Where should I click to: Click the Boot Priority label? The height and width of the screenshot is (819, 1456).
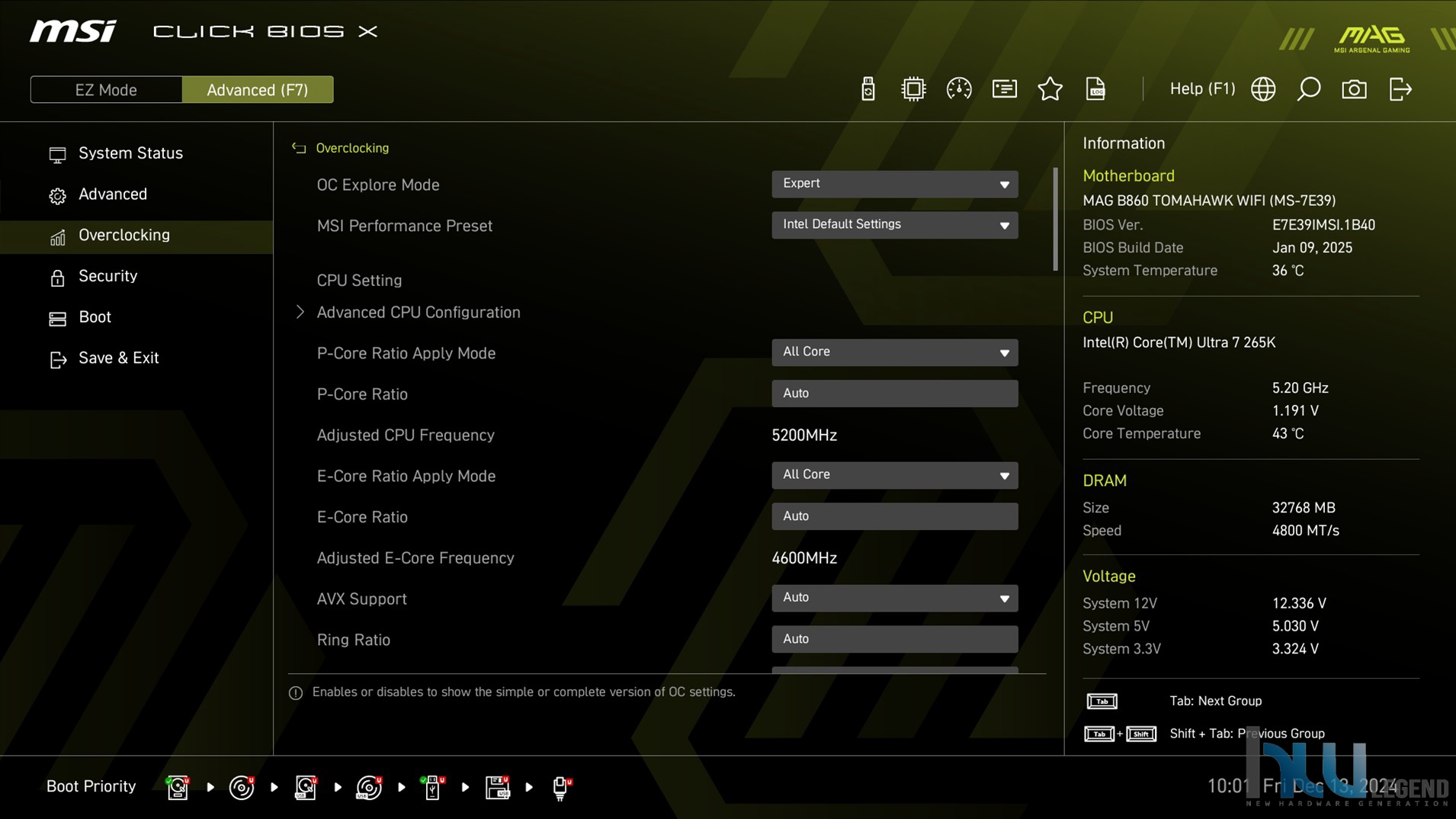click(x=91, y=786)
